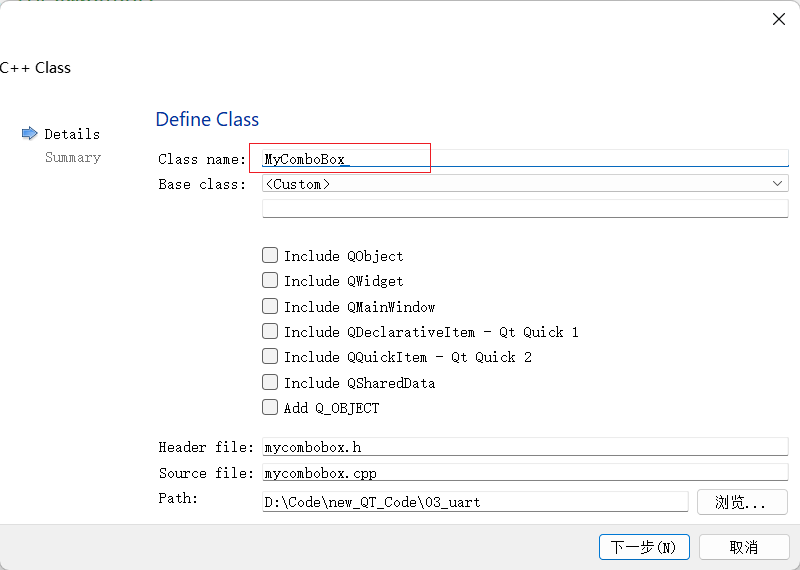
Task: Open the 浏览... browse button
Action: (742, 502)
